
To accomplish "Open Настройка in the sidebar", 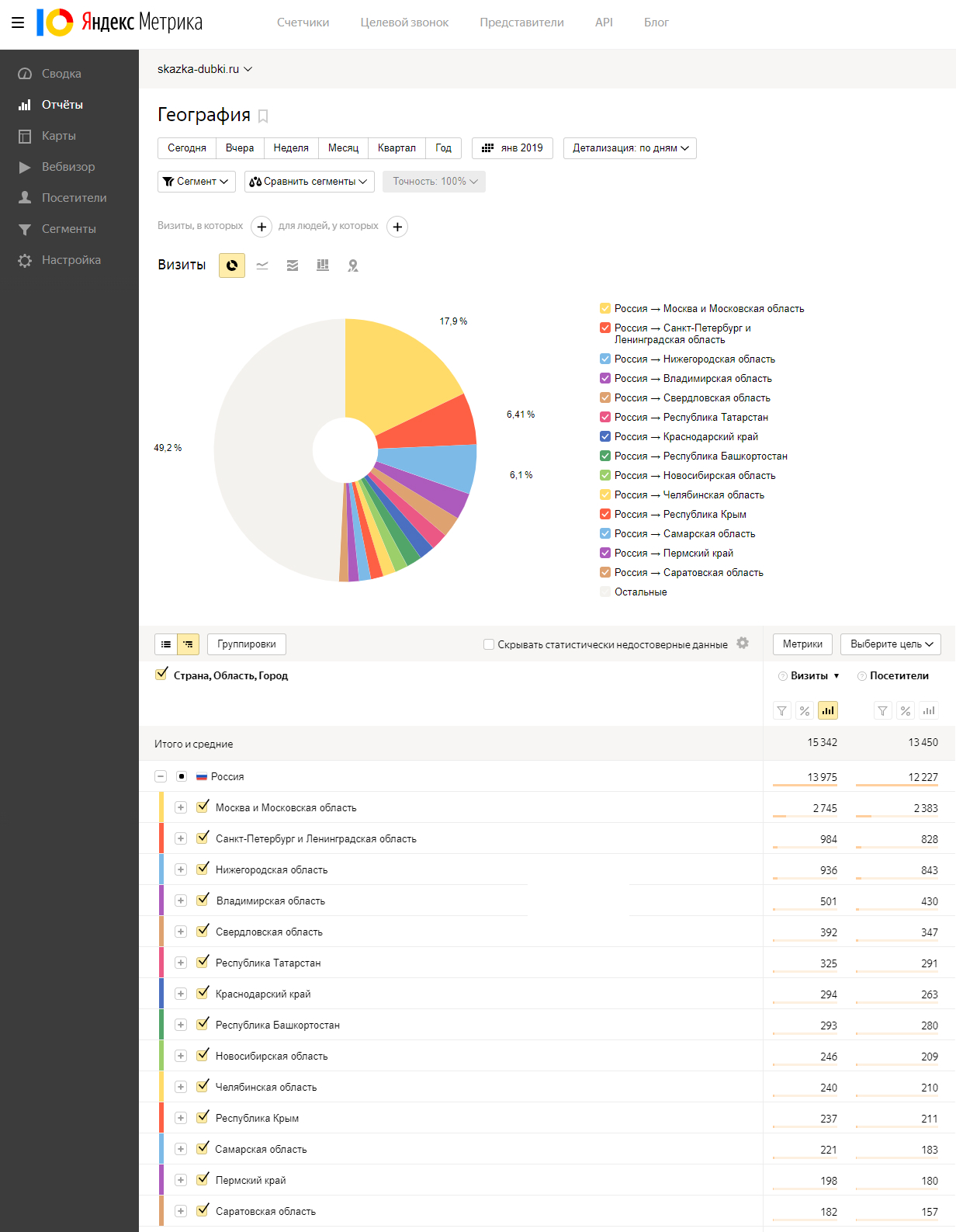I will (69, 260).
